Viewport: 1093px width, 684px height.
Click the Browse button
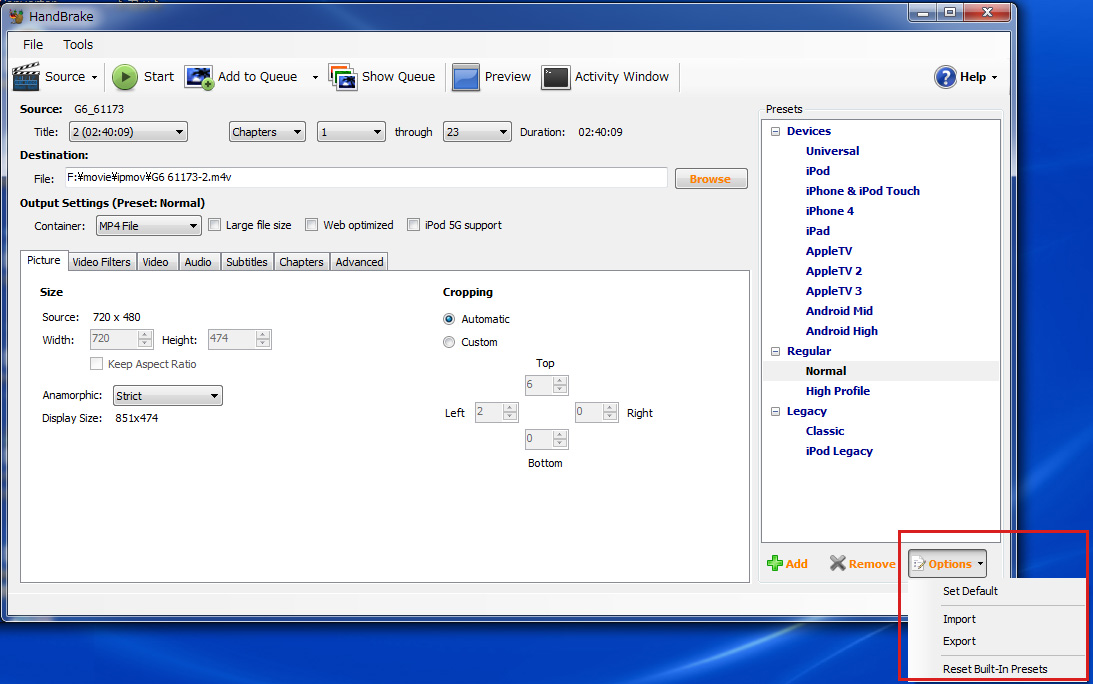click(711, 178)
